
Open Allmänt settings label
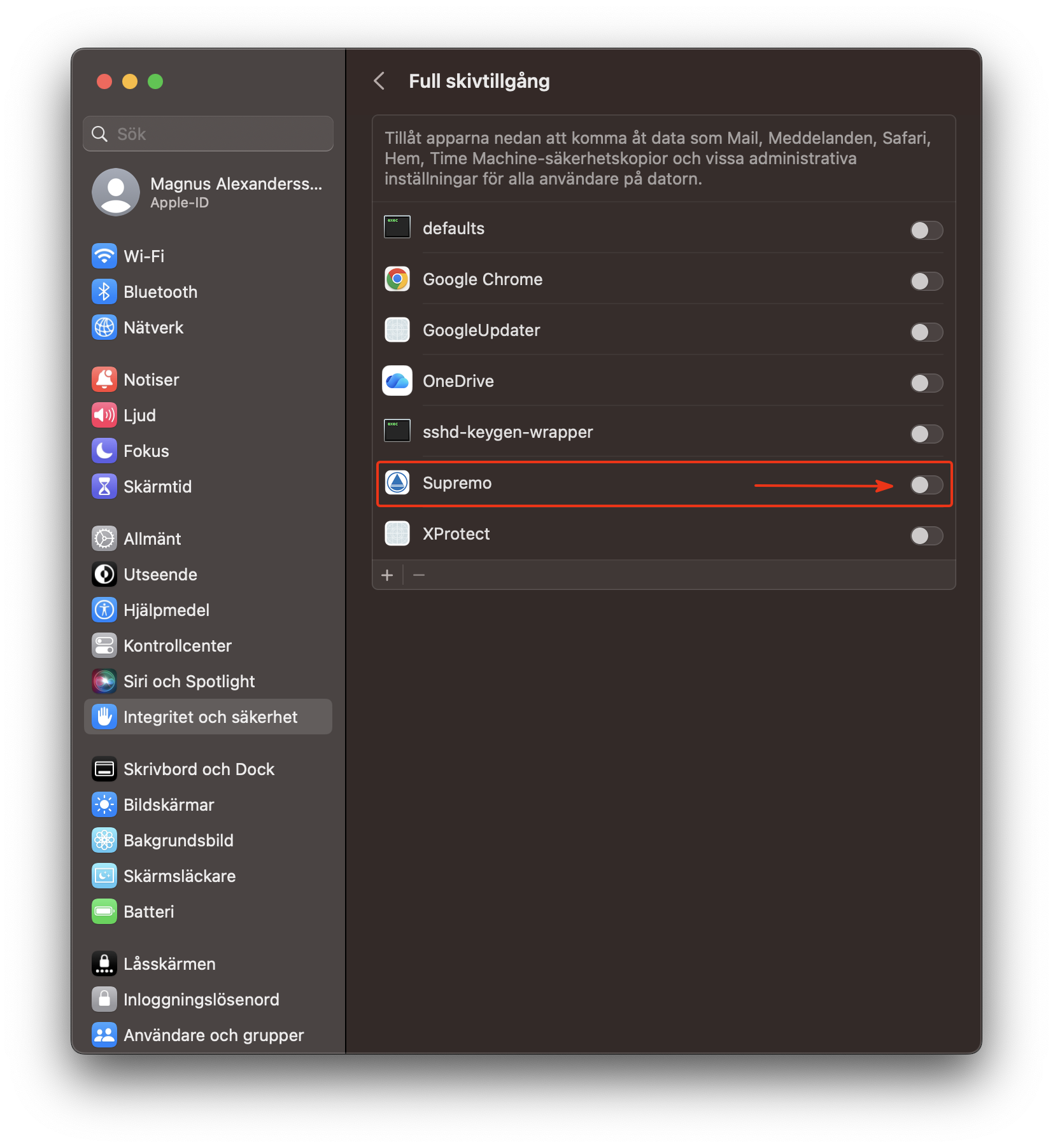pyautogui.click(x=152, y=539)
